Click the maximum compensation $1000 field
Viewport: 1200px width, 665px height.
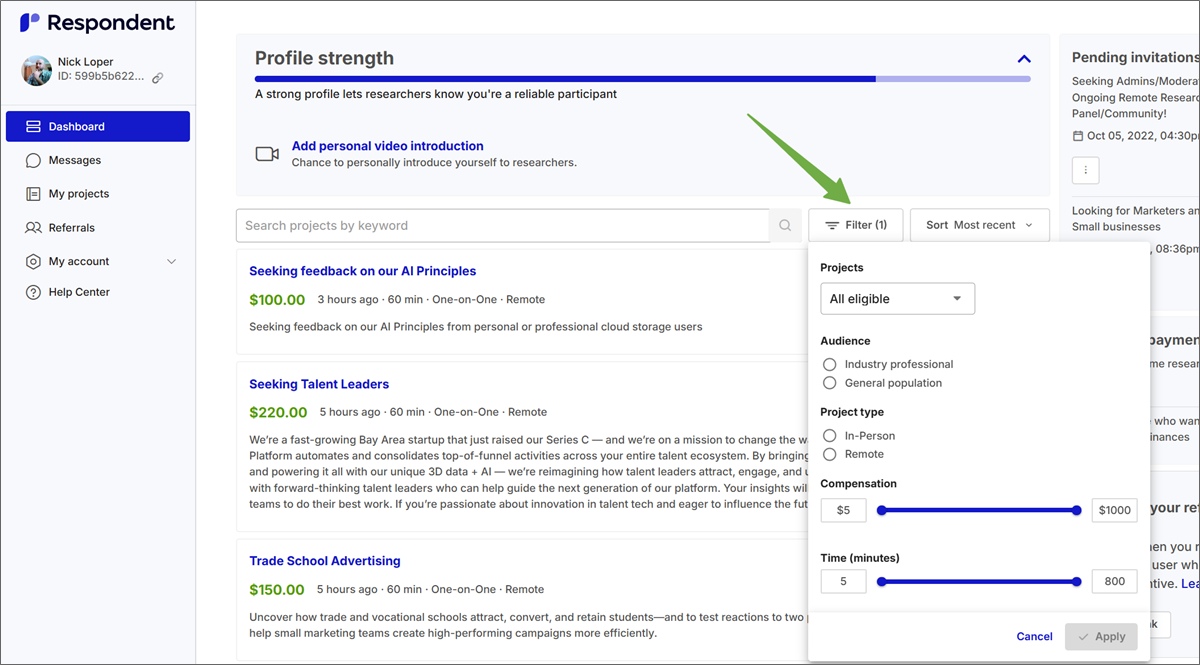click(1114, 510)
